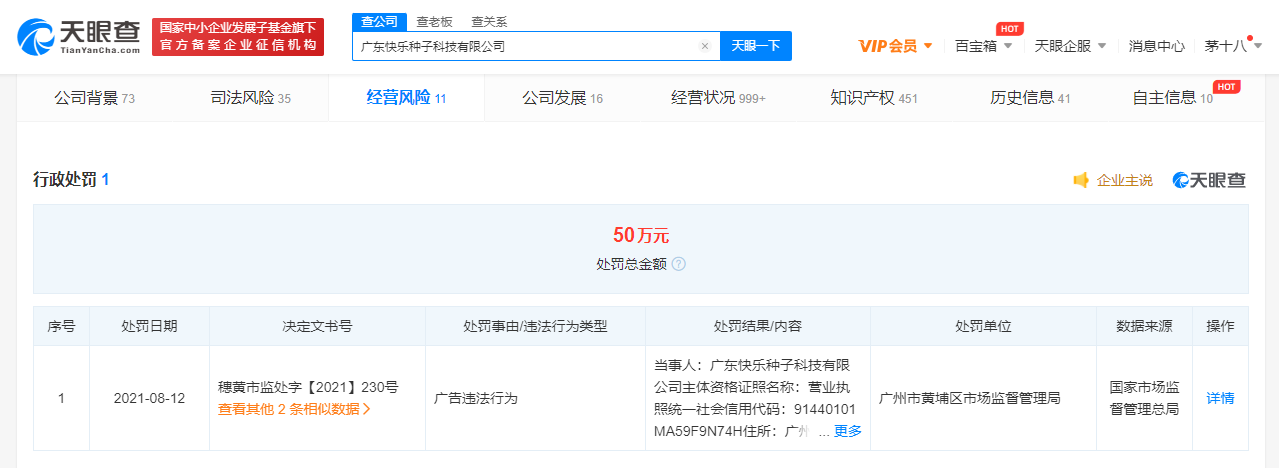Click the 天眼一下 search button
Viewport: 1279px width, 468px height.
pos(756,46)
